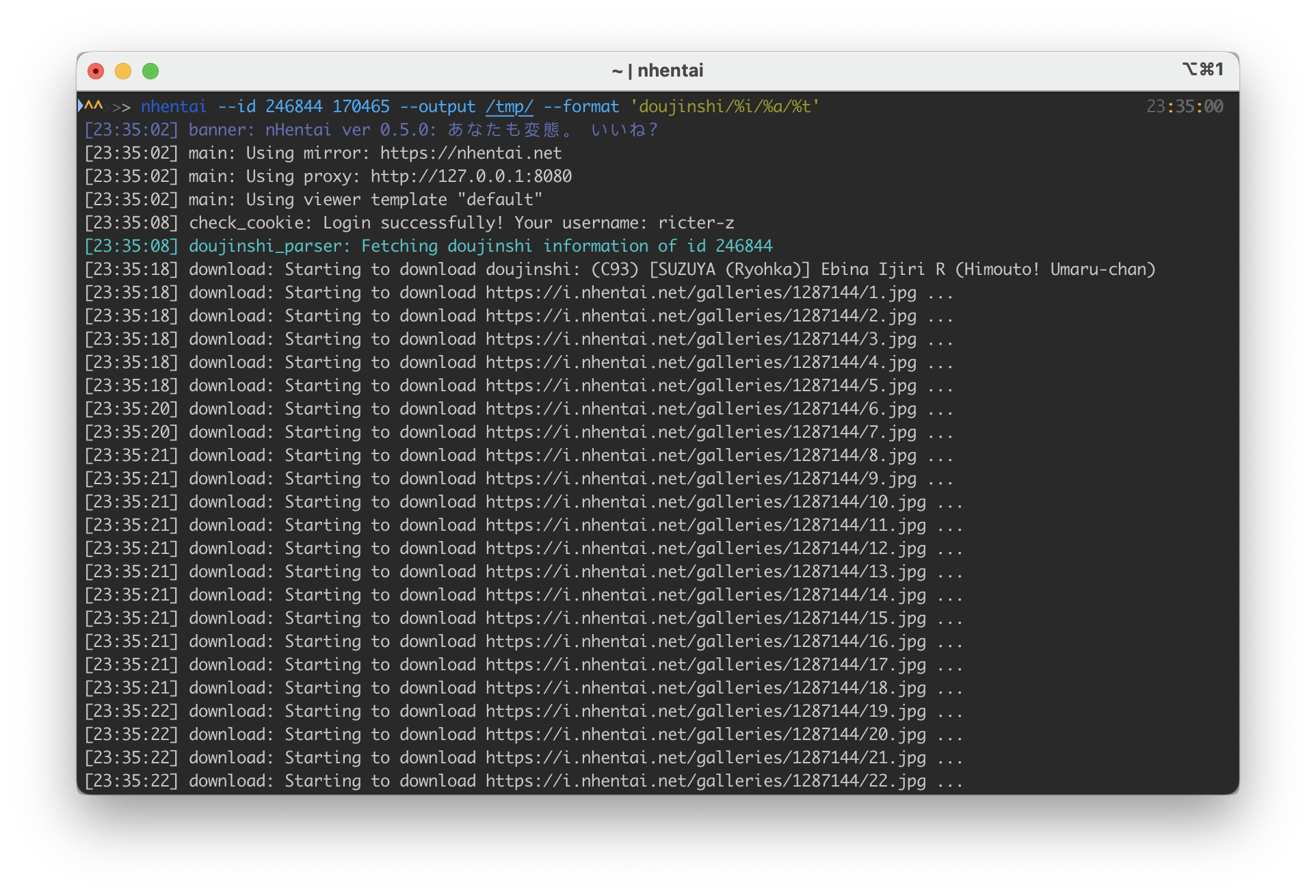Click the format string 'doujinshi/%i/%a/%t'
The image size is (1316, 896).
click(x=724, y=107)
